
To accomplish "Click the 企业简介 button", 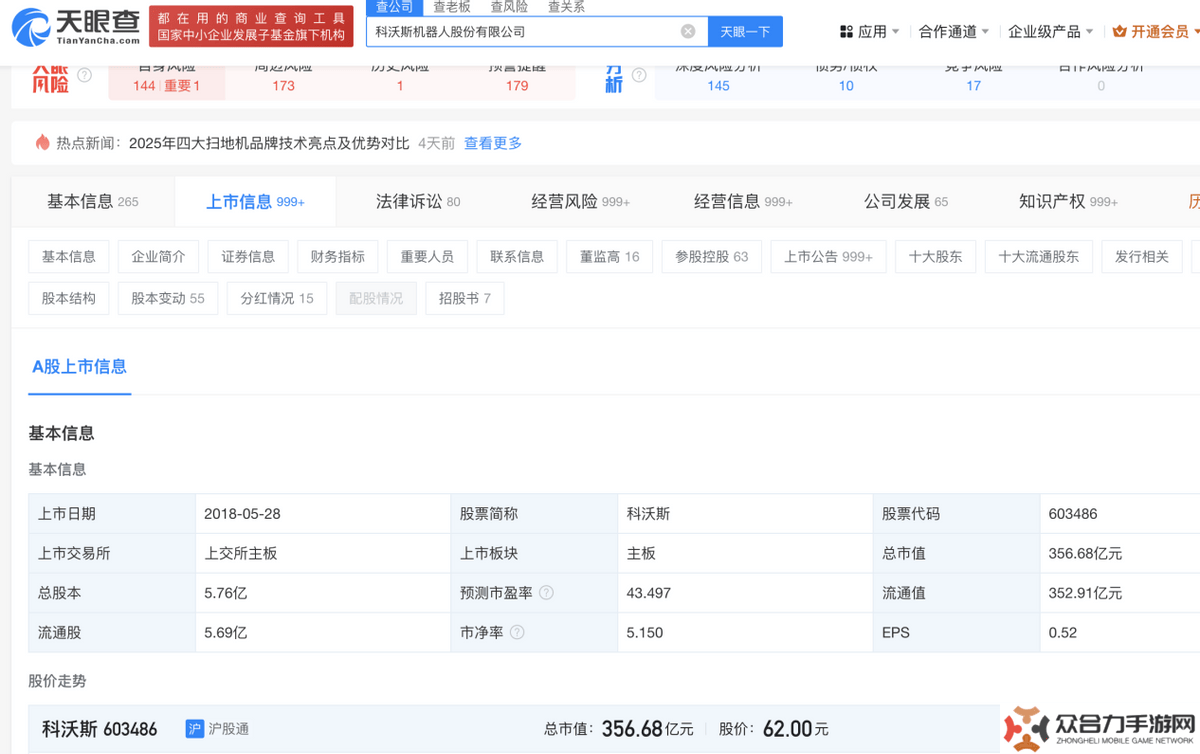I will [x=158, y=257].
